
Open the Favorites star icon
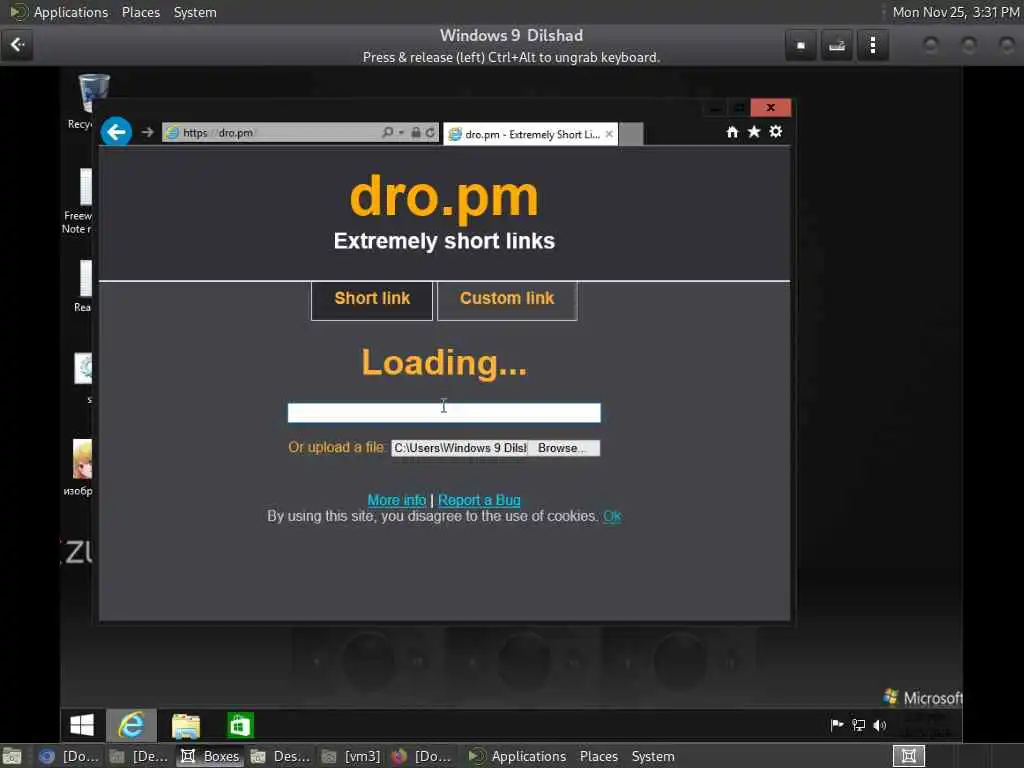(x=754, y=132)
